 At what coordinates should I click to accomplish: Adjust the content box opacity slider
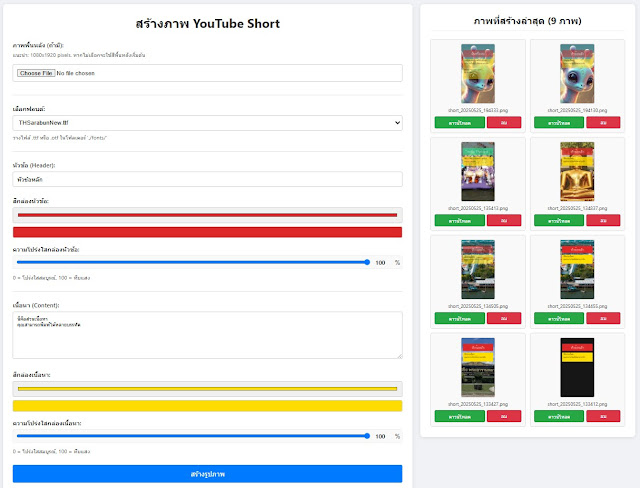coord(192,435)
